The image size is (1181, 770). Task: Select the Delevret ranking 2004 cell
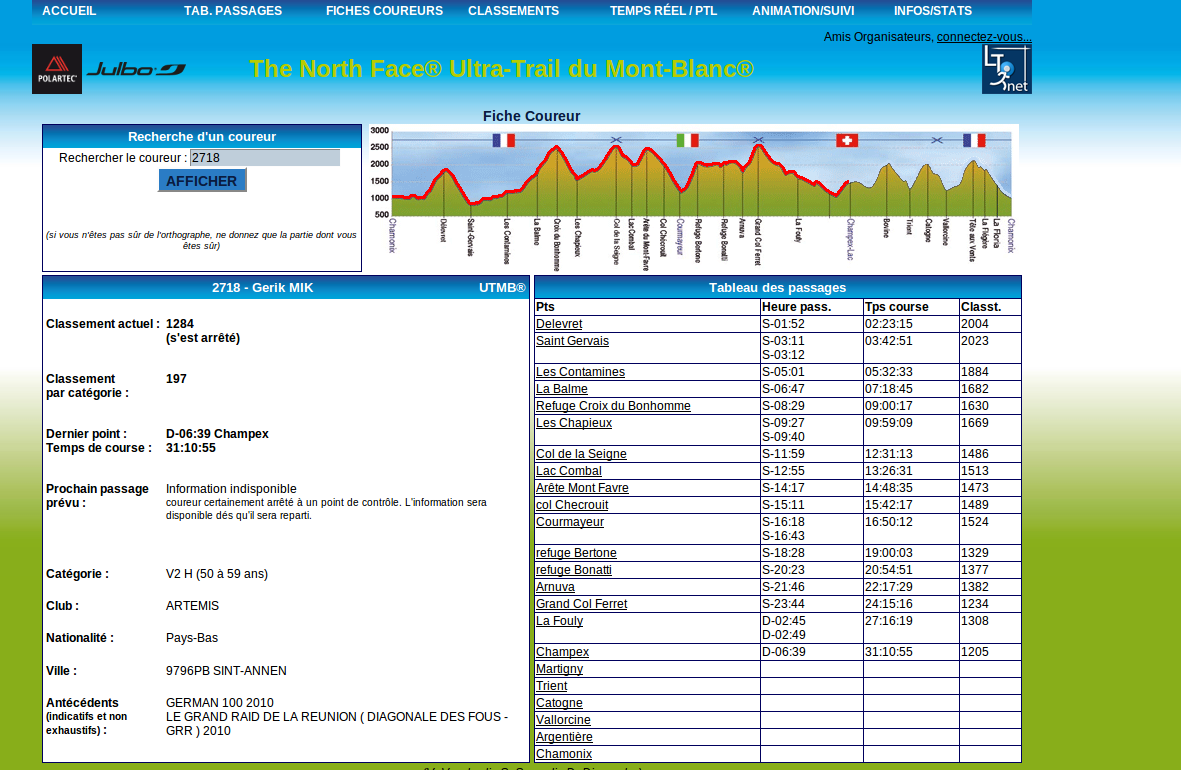pos(990,324)
